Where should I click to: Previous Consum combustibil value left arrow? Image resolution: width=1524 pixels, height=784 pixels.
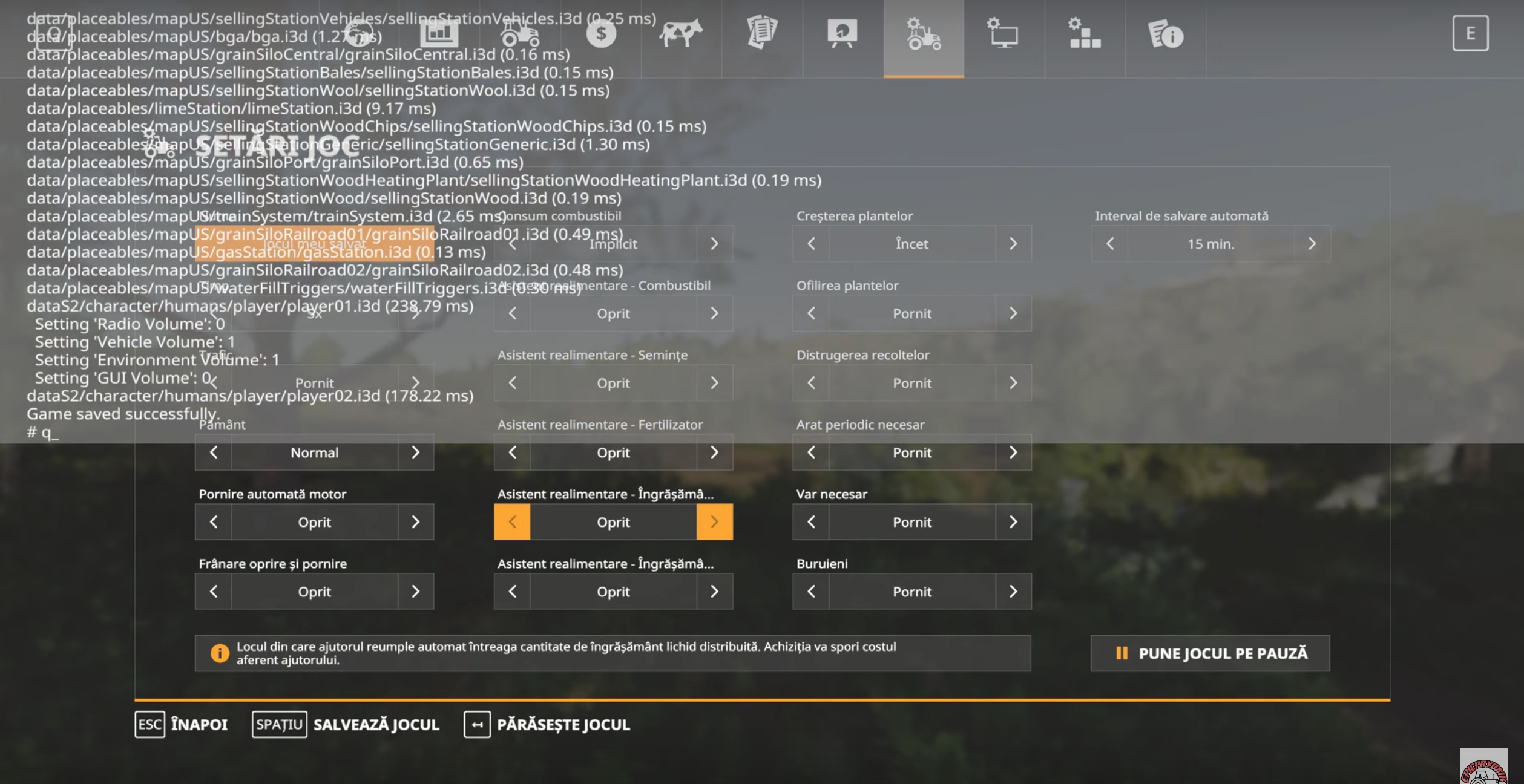(x=512, y=243)
